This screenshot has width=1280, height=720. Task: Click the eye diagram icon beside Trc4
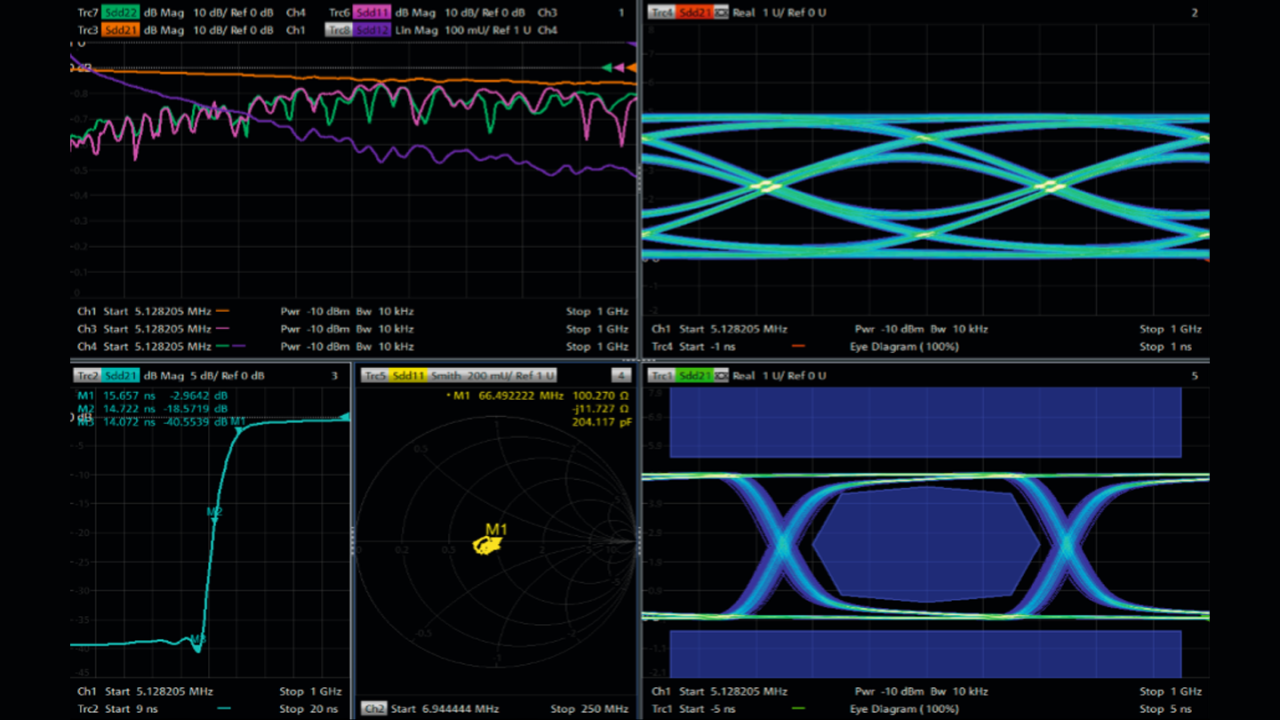click(721, 13)
